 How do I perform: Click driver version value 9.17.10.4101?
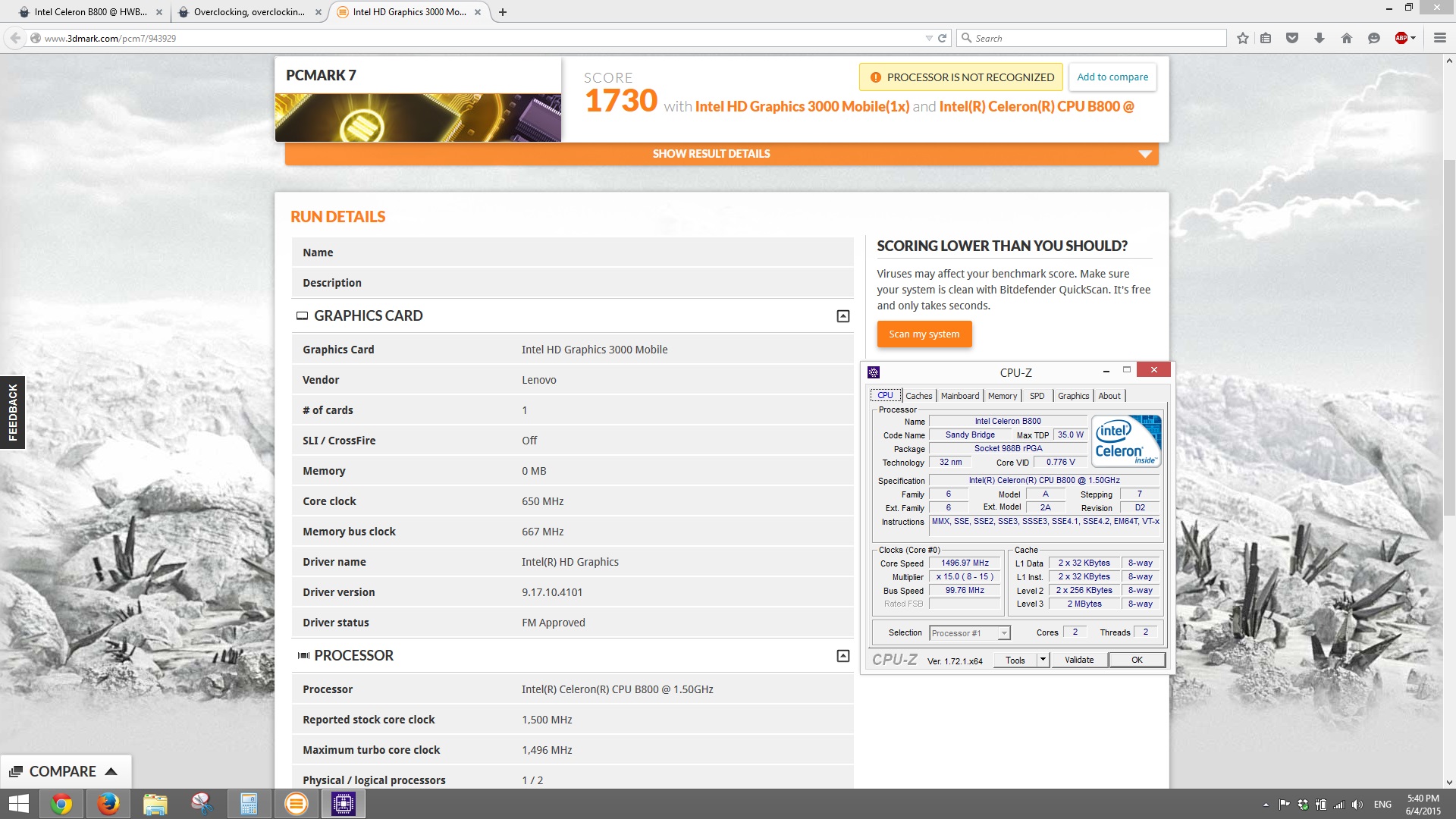(552, 592)
